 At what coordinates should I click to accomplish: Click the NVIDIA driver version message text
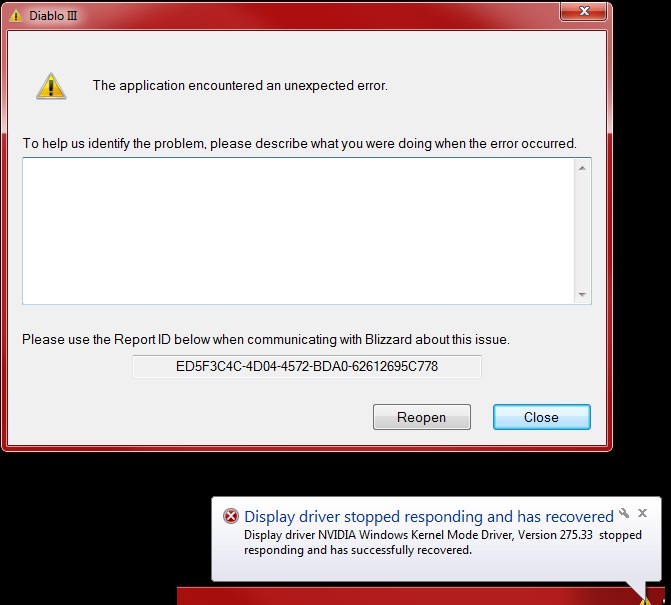(442, 543)
